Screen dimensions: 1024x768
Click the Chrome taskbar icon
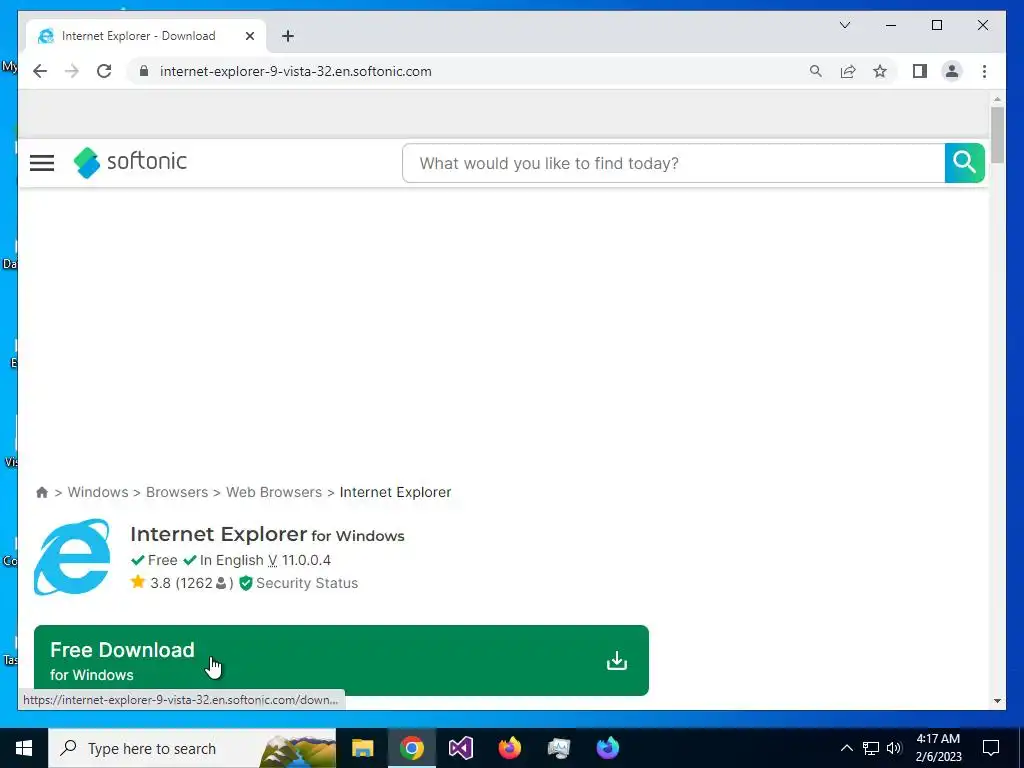411,748
